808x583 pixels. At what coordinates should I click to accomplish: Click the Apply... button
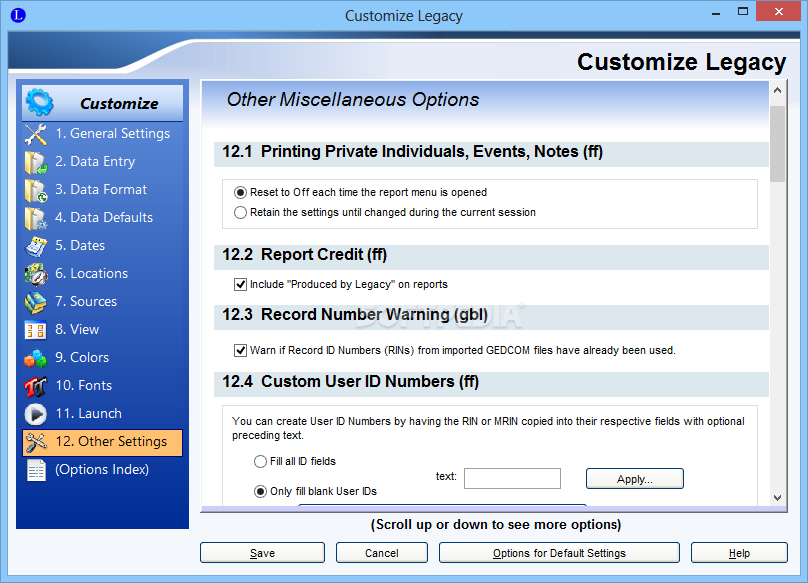pyautogui.click(x=635, y=479)
